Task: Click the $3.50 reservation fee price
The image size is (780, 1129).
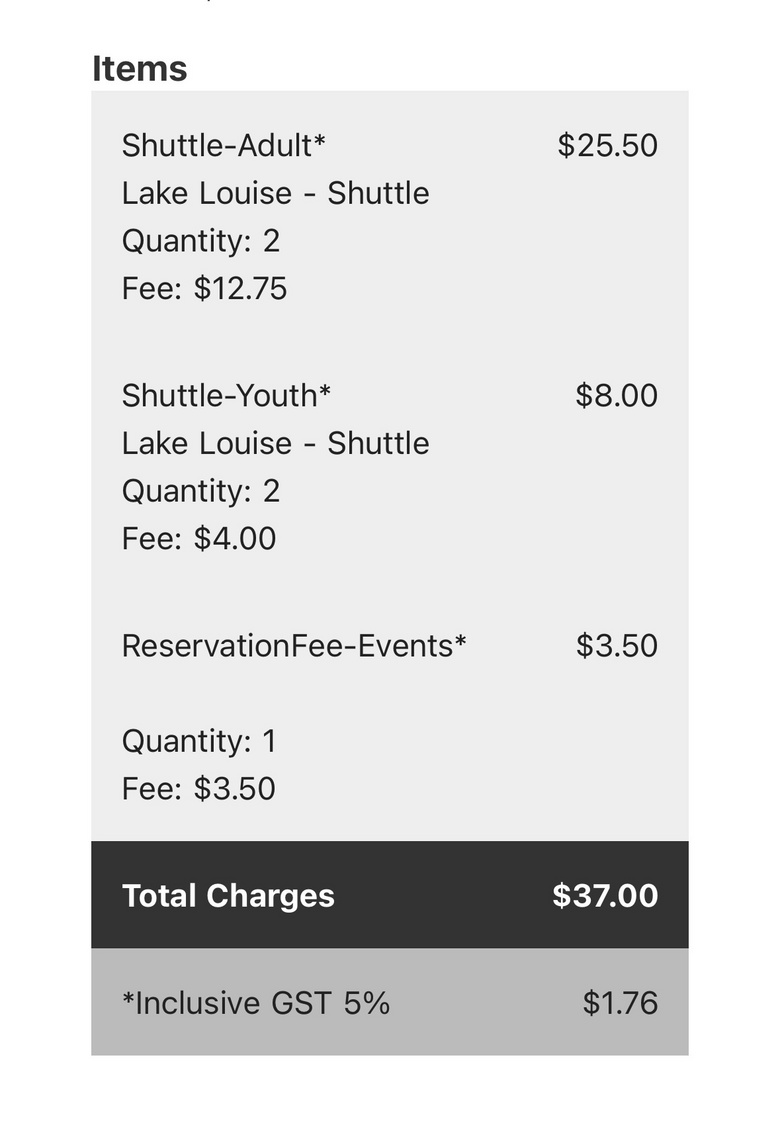Action: coord(617,645)
